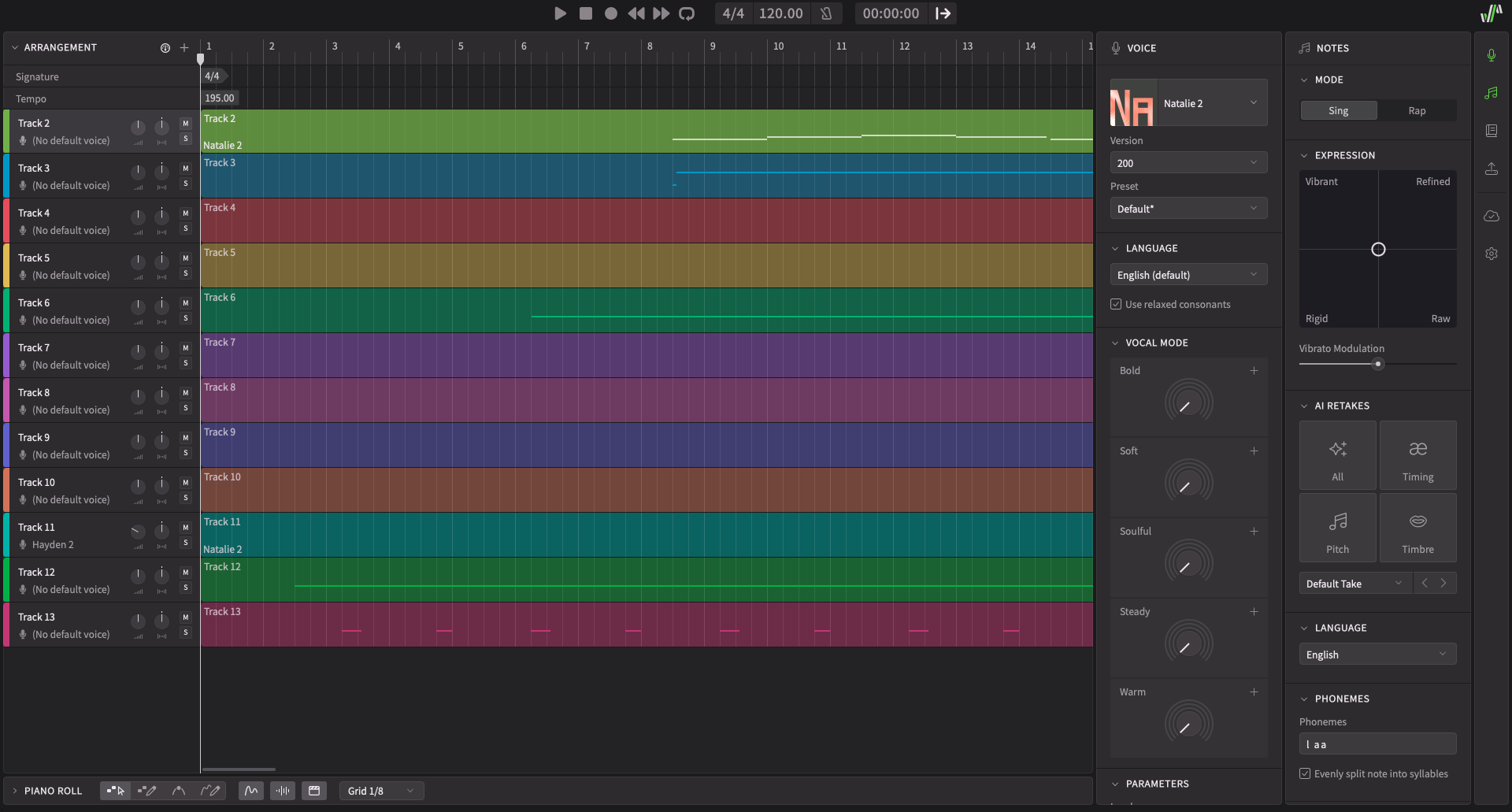Mute Track 2

click(186, 124)
